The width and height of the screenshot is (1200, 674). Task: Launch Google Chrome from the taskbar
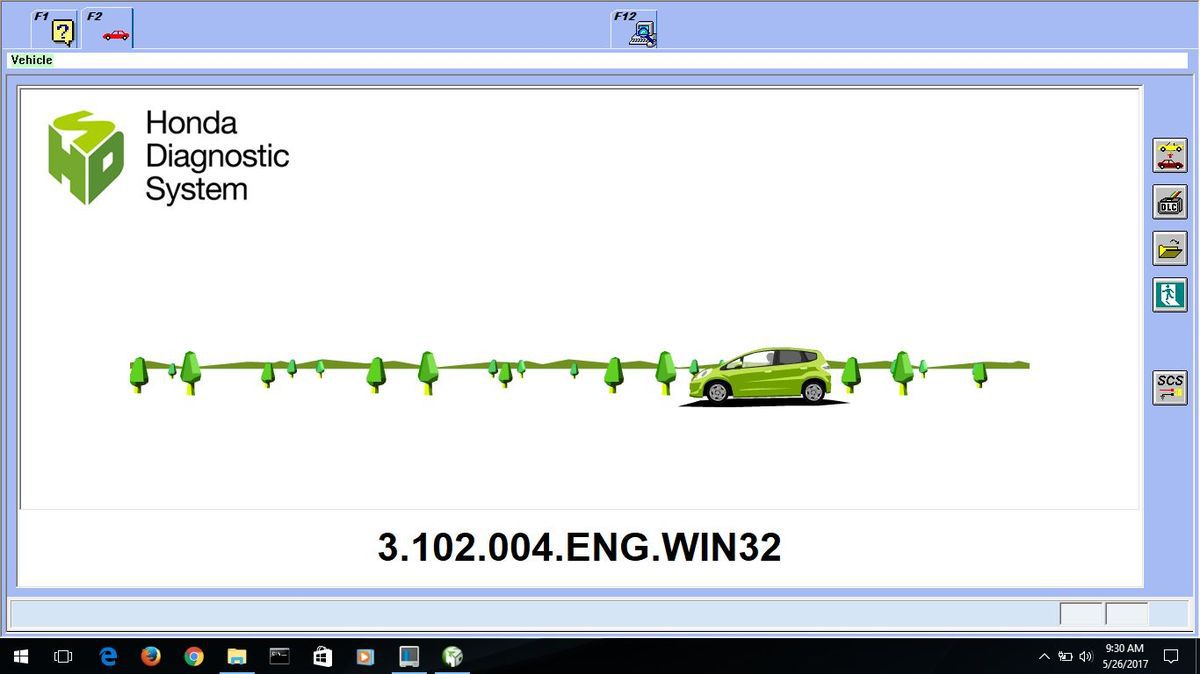194,656
